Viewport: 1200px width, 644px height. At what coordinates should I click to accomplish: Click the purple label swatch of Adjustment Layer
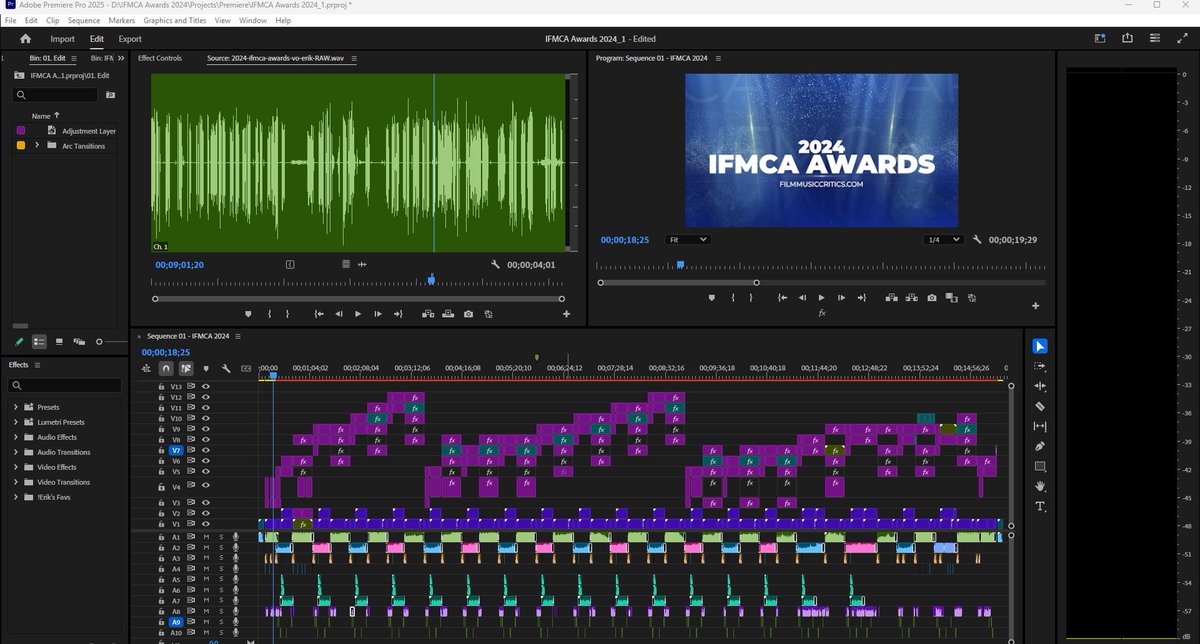[21, 130]
